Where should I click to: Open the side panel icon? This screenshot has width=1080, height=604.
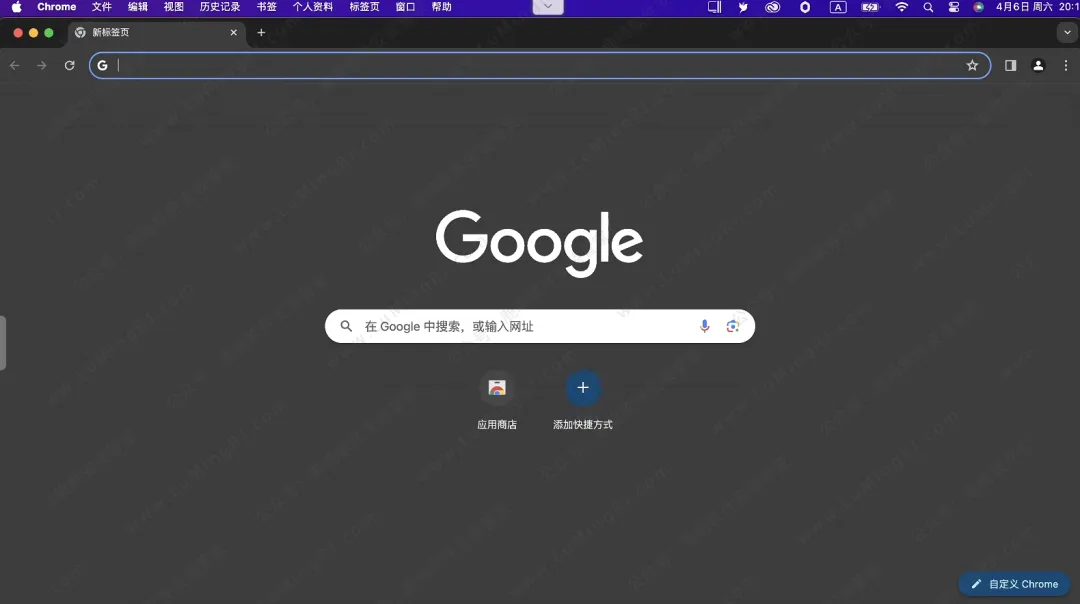pos(1010,66)
